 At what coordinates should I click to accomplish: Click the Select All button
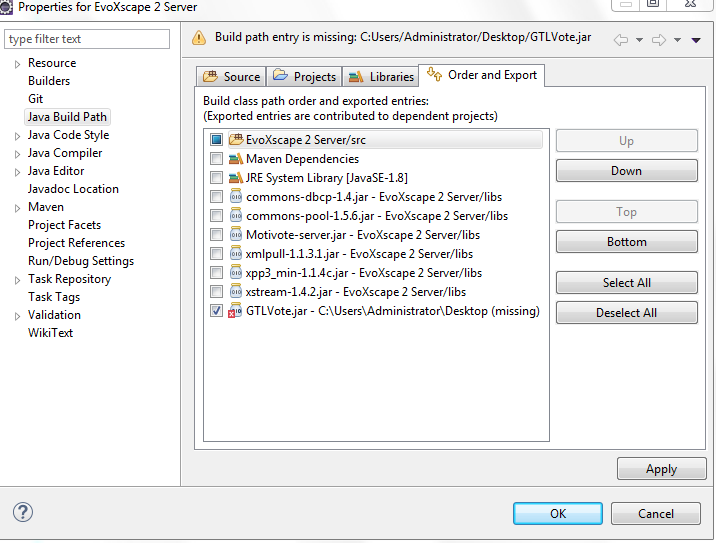[626, 283]
